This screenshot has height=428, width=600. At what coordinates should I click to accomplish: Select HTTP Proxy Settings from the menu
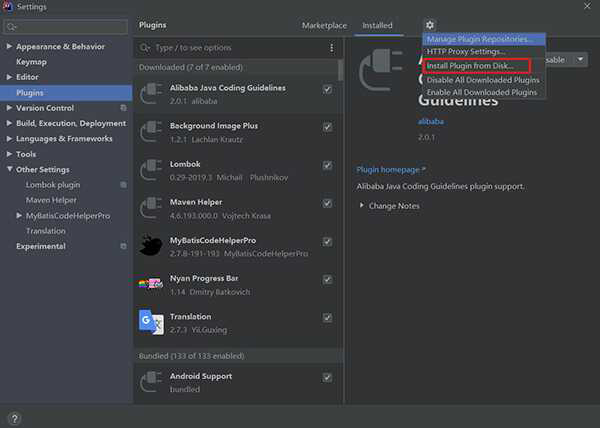pos(466,52)
